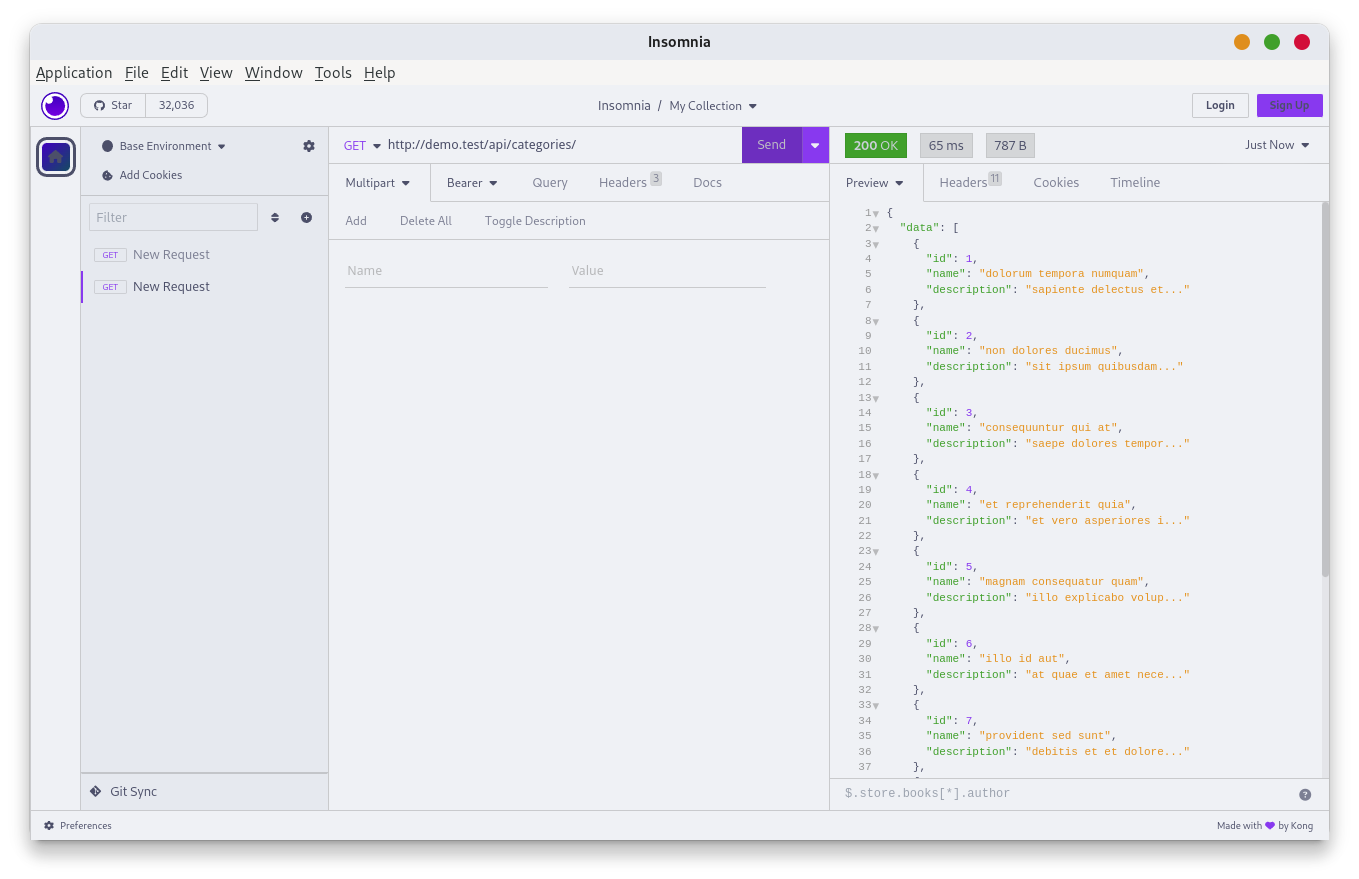Open the Application menu
Viewport: 1359px width, 879px height.
74,73
